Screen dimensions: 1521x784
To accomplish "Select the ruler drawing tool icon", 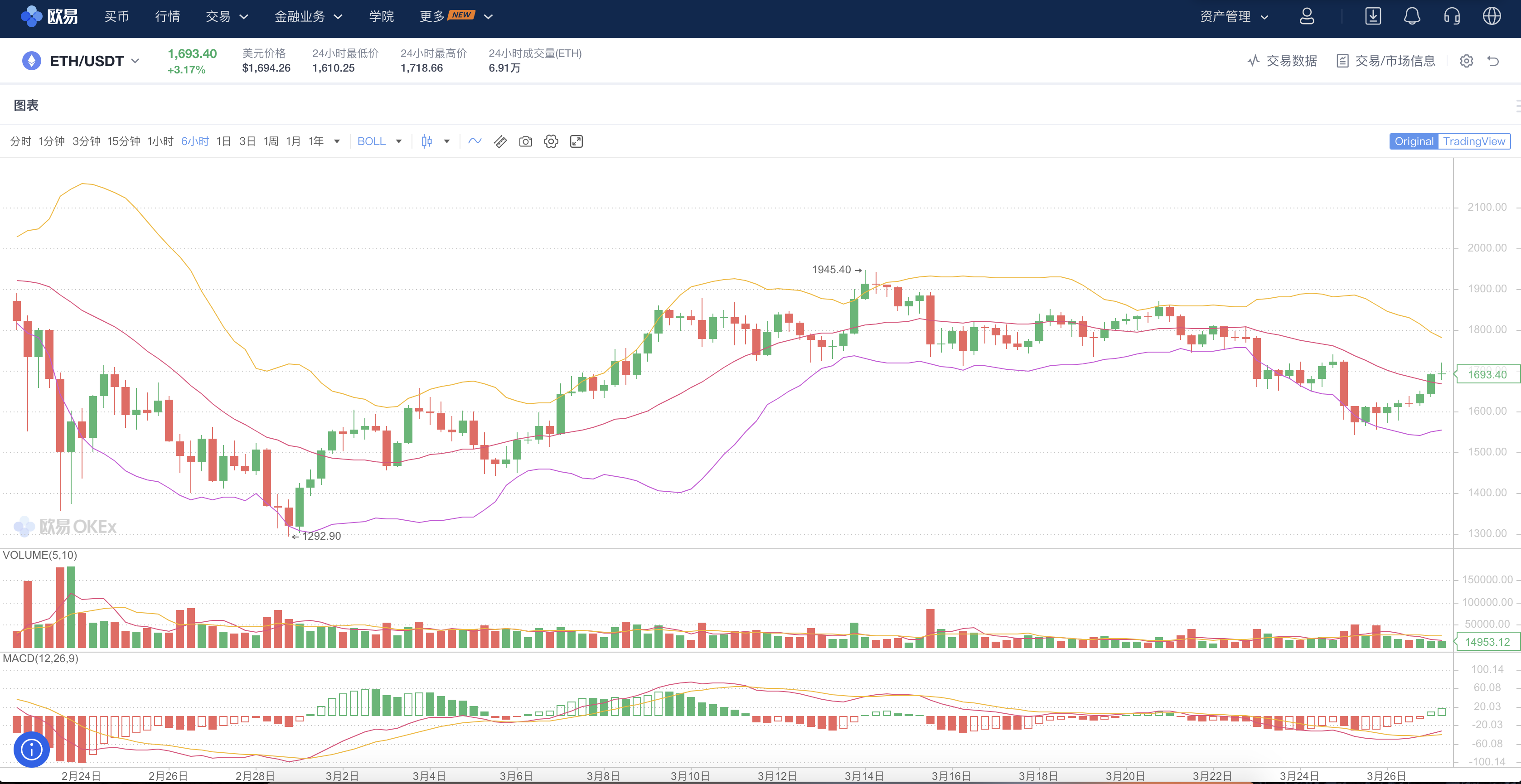I will point(500,142).
